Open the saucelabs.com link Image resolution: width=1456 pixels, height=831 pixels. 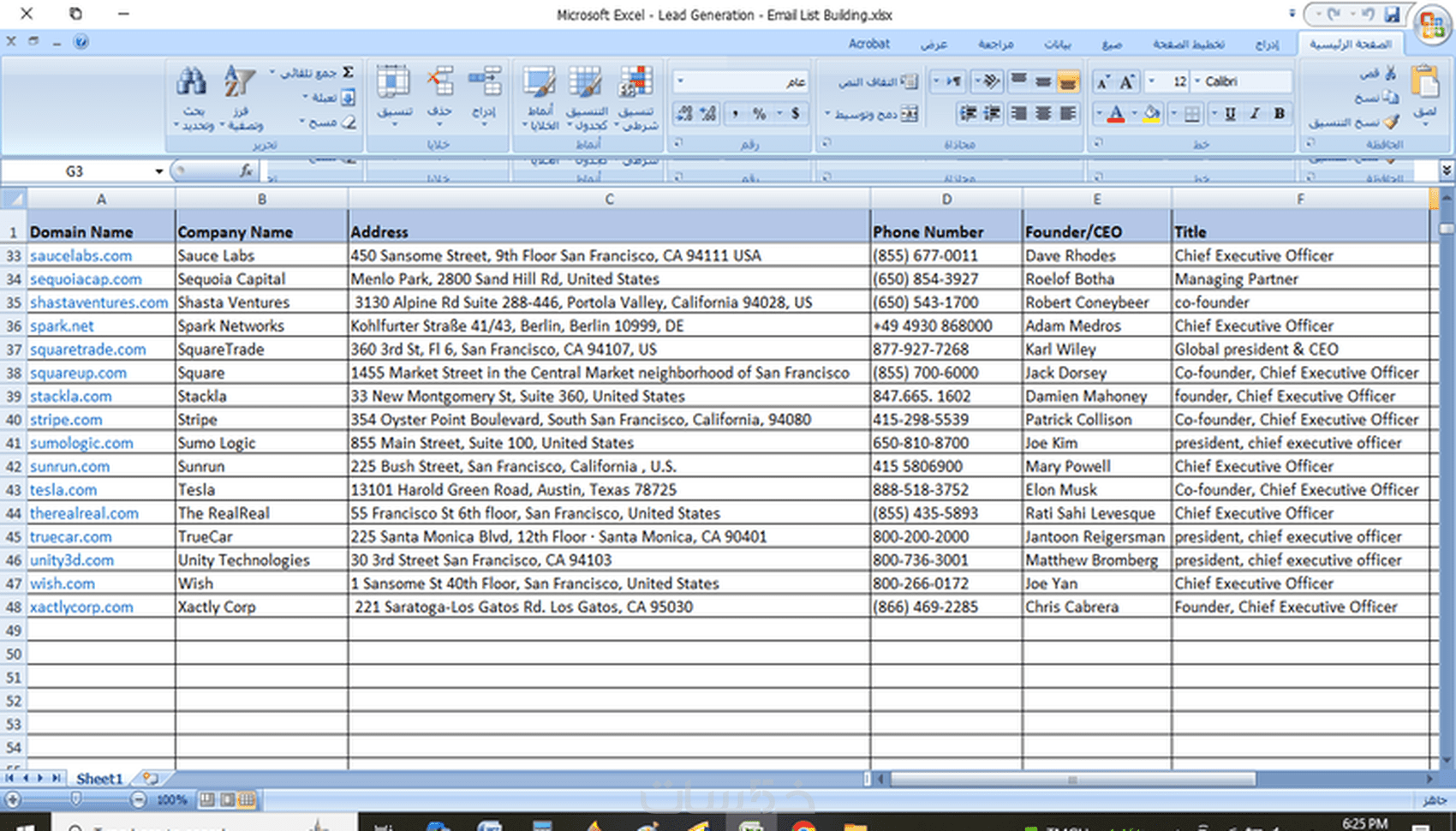pyautogui.click(x=81, y=255)
